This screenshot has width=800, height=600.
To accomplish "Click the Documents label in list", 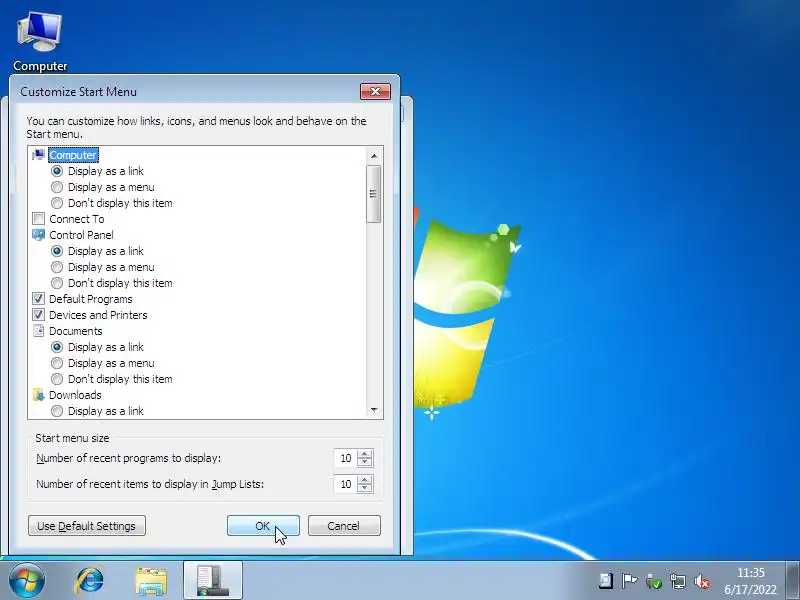I will (x=76, y=331).
